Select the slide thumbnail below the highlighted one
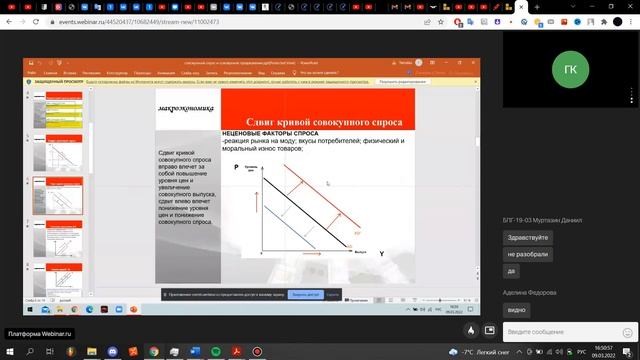 58,239
